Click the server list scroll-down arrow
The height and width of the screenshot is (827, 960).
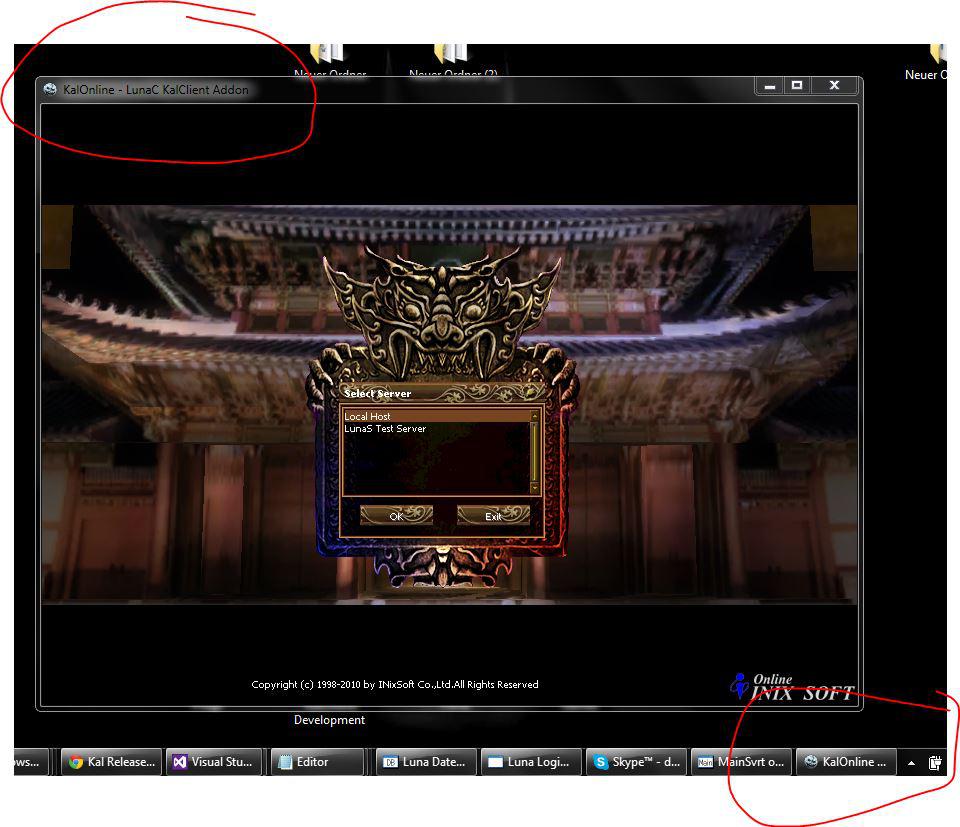(x=536, y=490)
